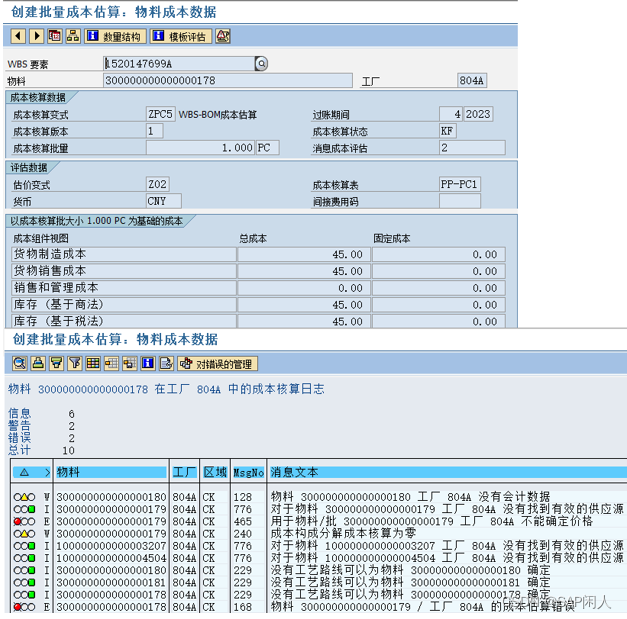Click the 成本核算版本 field
Image resolution: width=627 pixels, height=619 pixels.
pyautogui.click(x=154, y=131)
